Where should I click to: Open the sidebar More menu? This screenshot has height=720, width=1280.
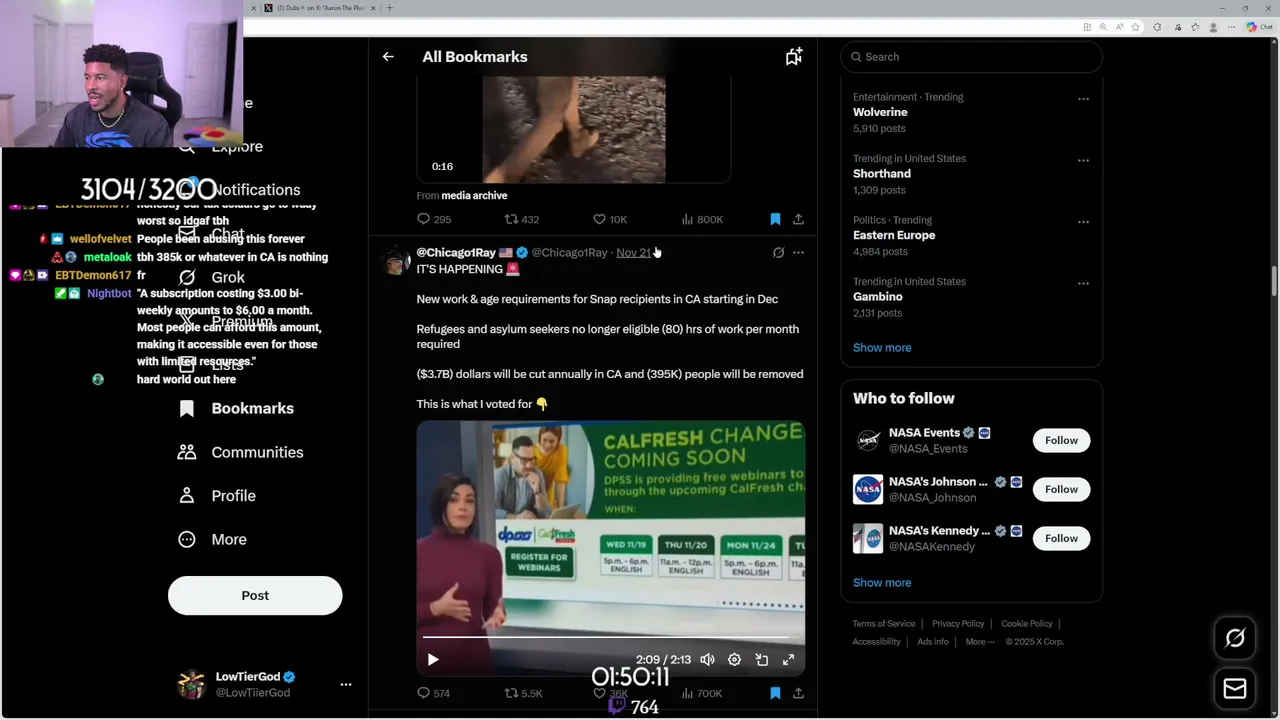pos(212,539)
